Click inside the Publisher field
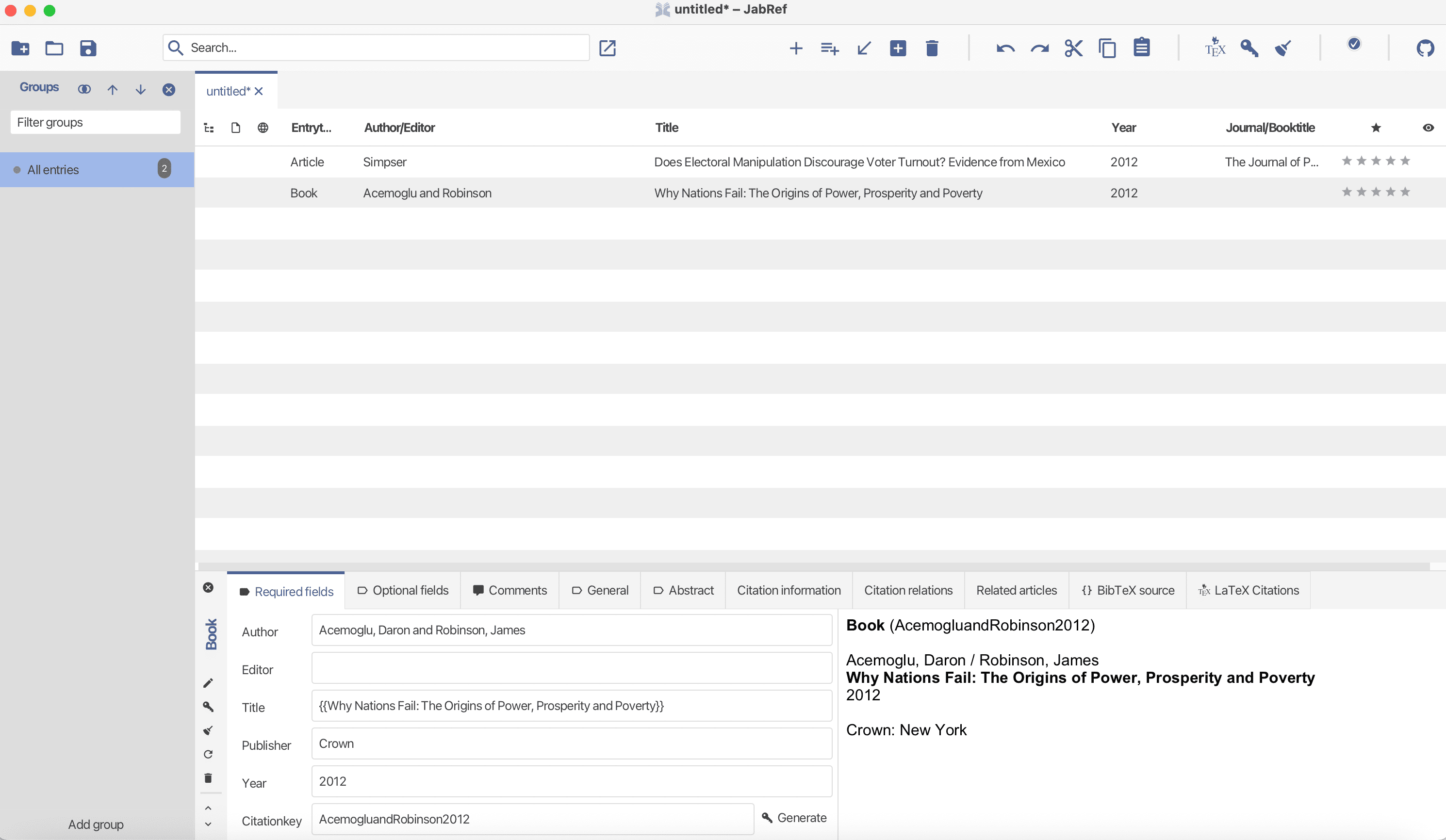 point(571,743)
